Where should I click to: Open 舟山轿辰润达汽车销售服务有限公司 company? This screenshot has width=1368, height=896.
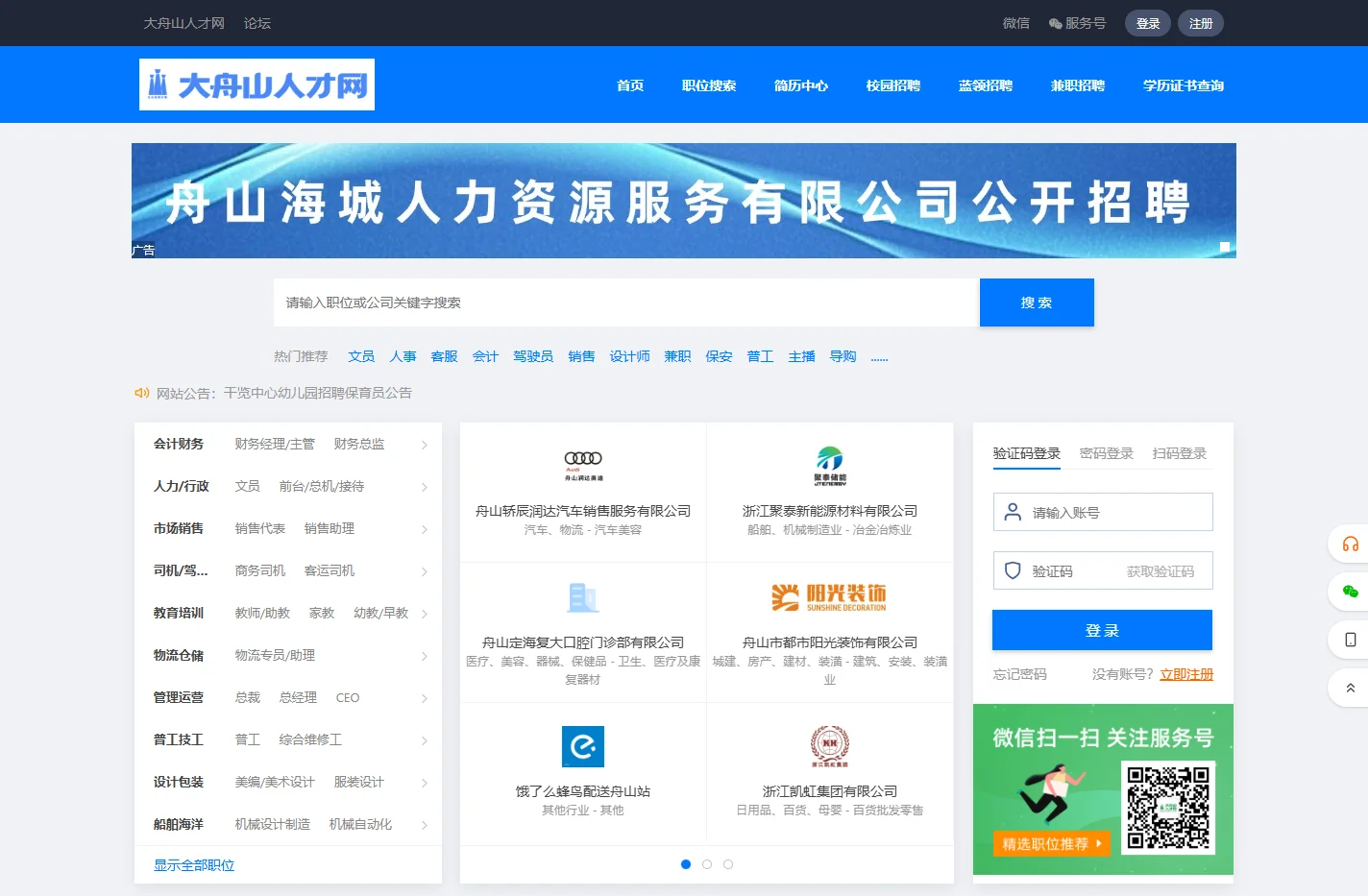583,511
